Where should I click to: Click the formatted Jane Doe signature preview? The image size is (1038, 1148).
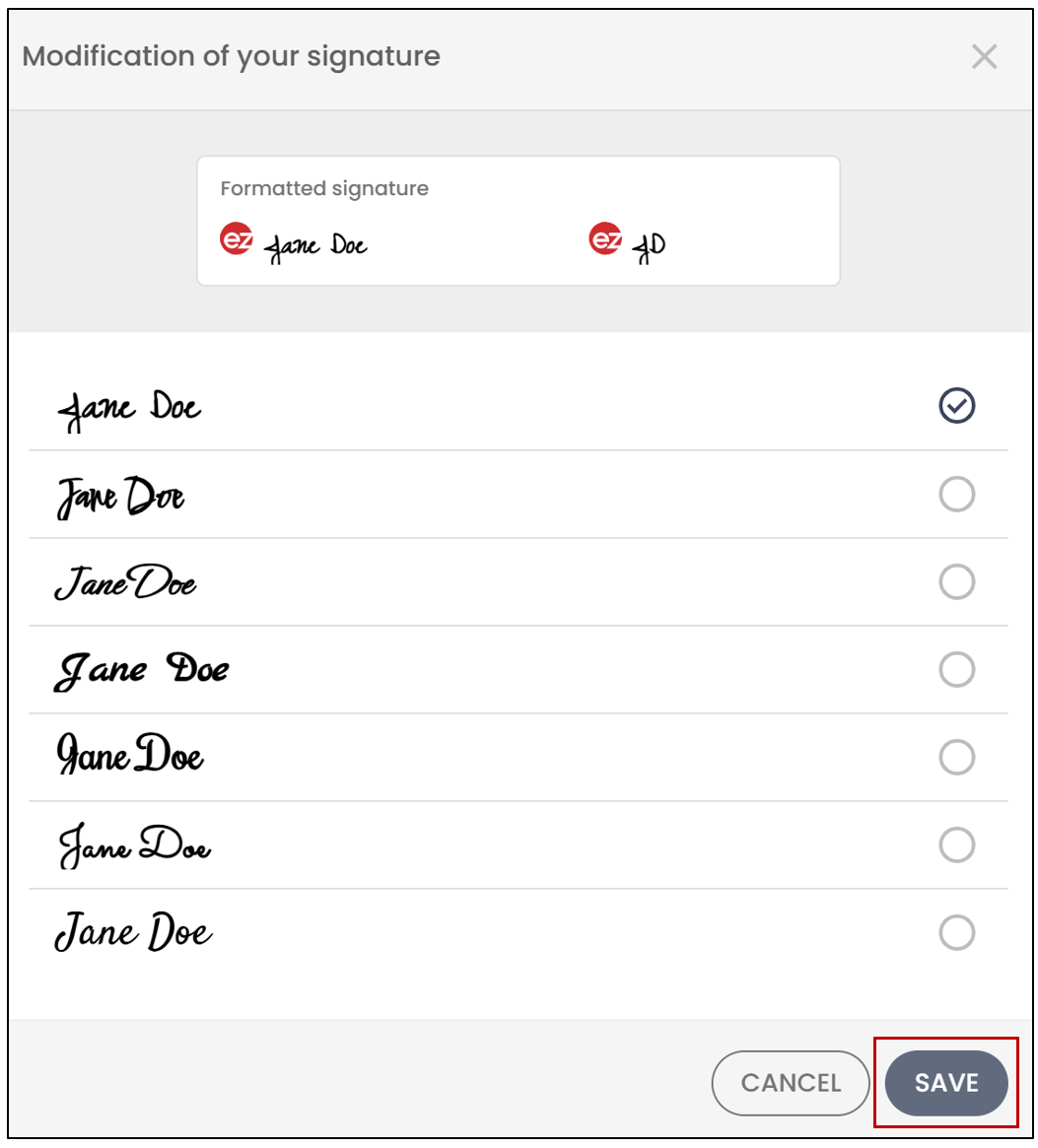click(x=315, y=246)
